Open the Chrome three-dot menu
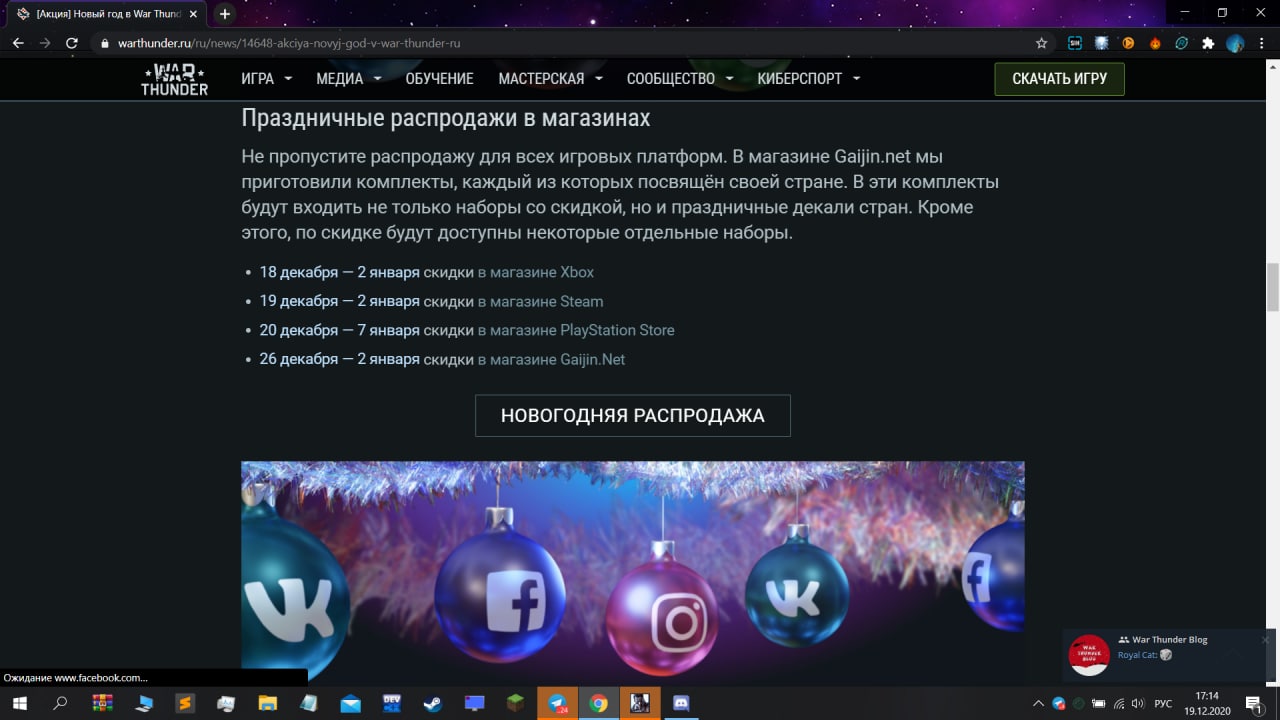The width and height of the screenshot is (1280, 720). click(1262, 43)
